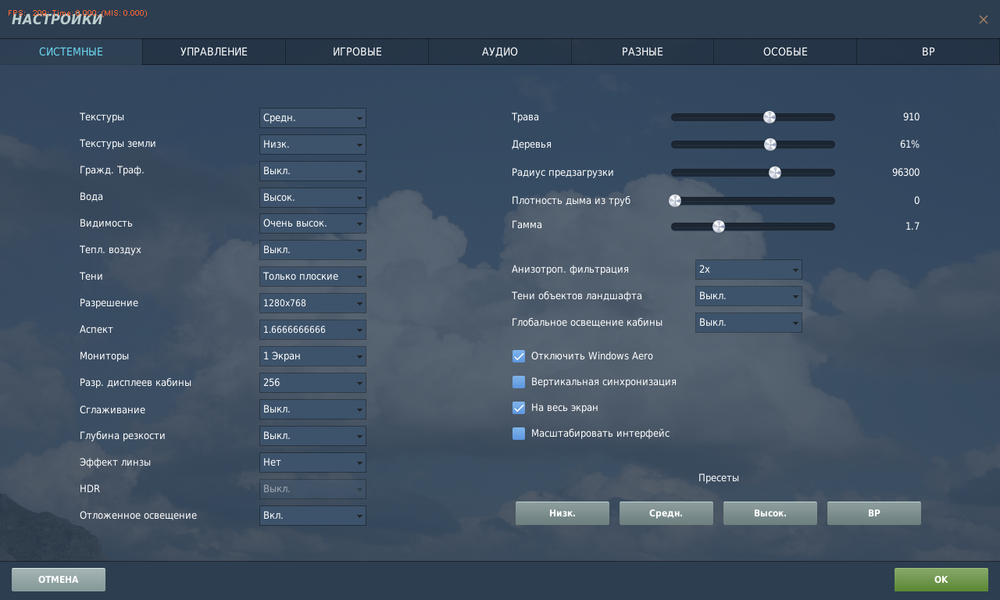Open the Глубина резкости dropdown
The width and height of the screenshot is (1000, 600).
point(312,436)
